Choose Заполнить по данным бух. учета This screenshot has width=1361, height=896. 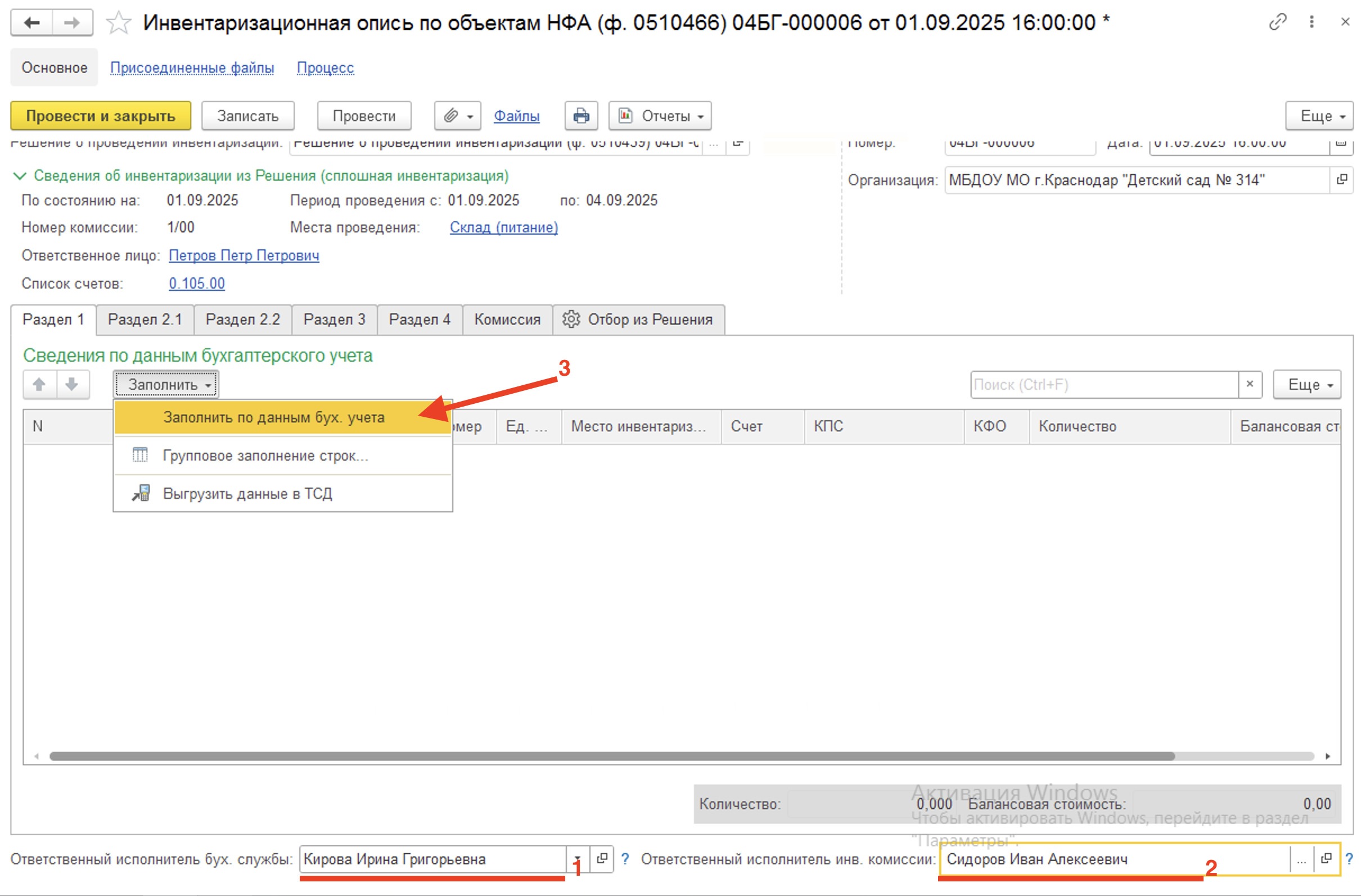coord(273,417)
